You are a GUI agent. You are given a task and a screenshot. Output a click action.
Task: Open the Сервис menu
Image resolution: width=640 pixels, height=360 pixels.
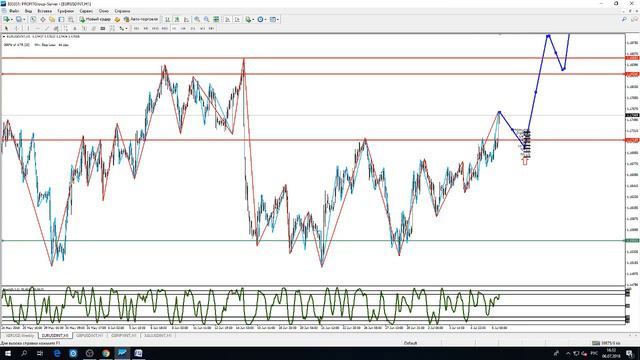point(86,11)
